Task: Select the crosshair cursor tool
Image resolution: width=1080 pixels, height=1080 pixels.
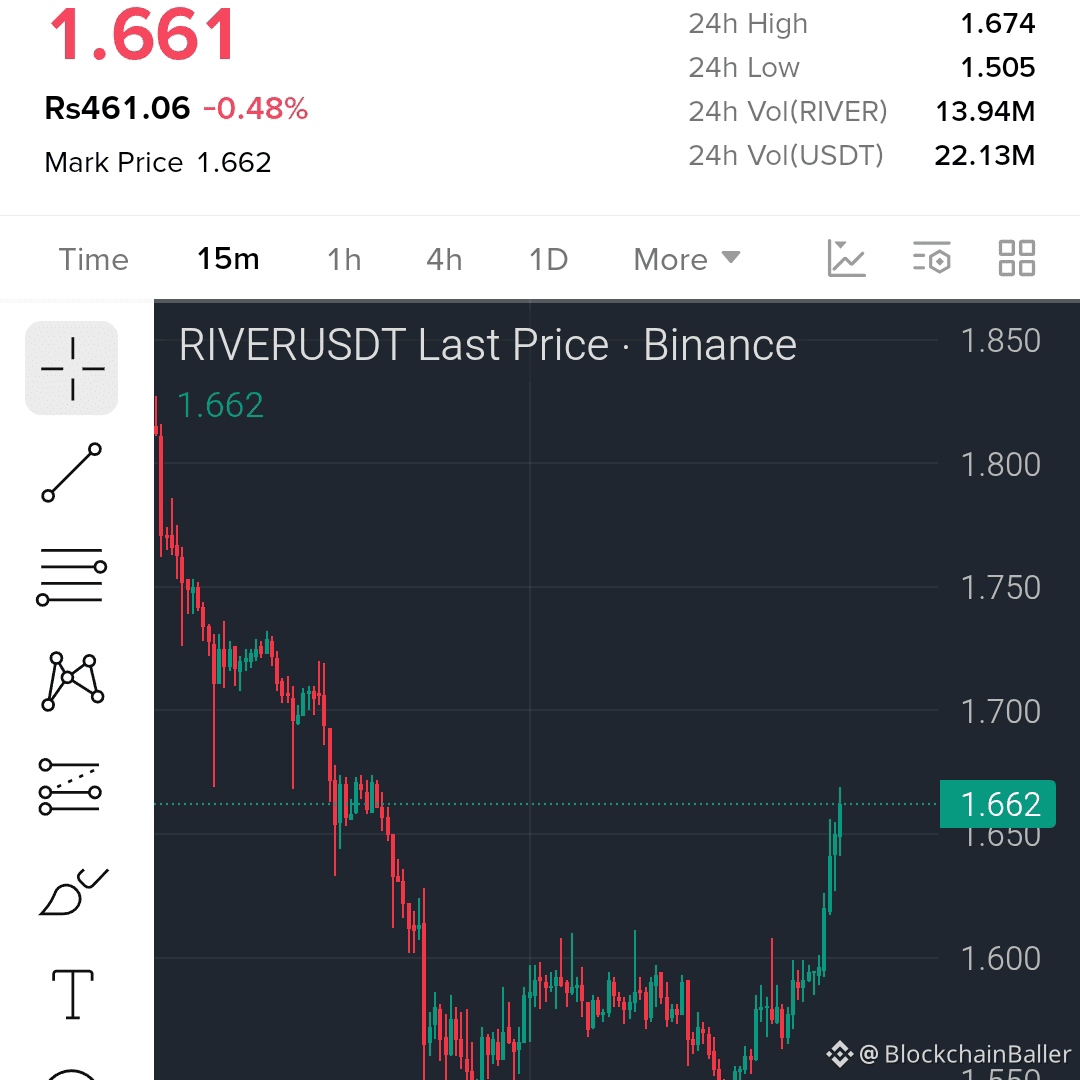Action: pos(72,368)
